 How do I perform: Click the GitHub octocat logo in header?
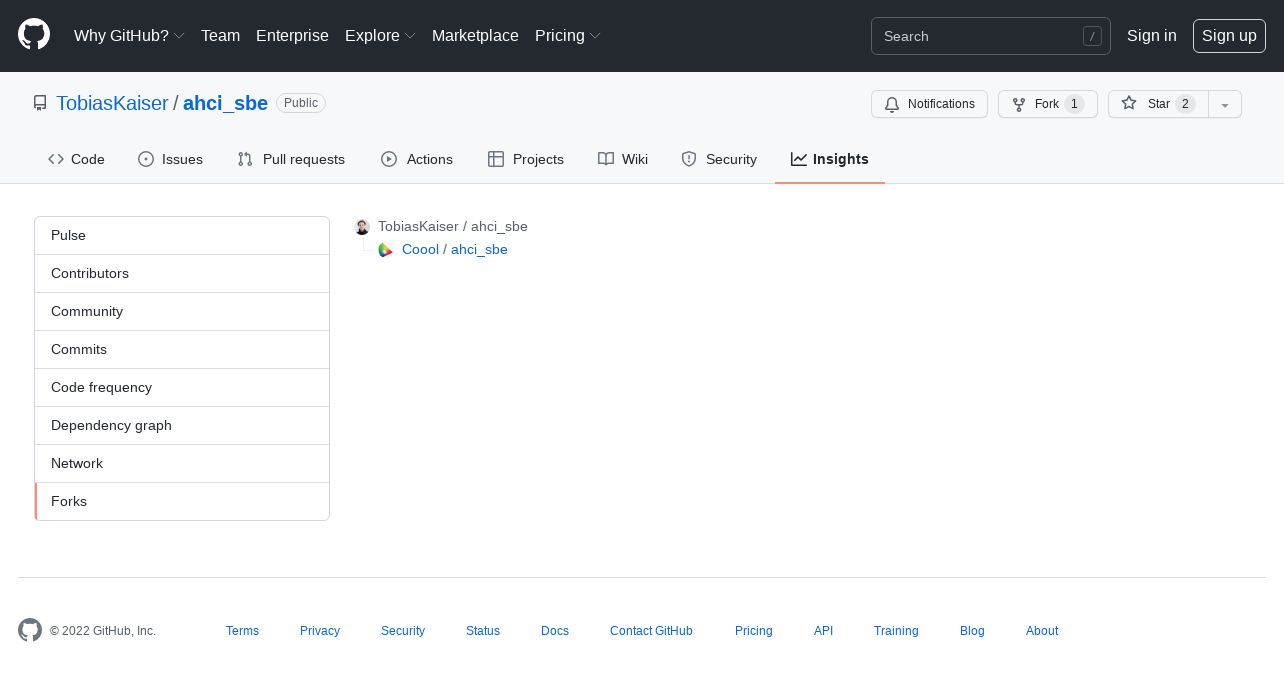point(34,35)
